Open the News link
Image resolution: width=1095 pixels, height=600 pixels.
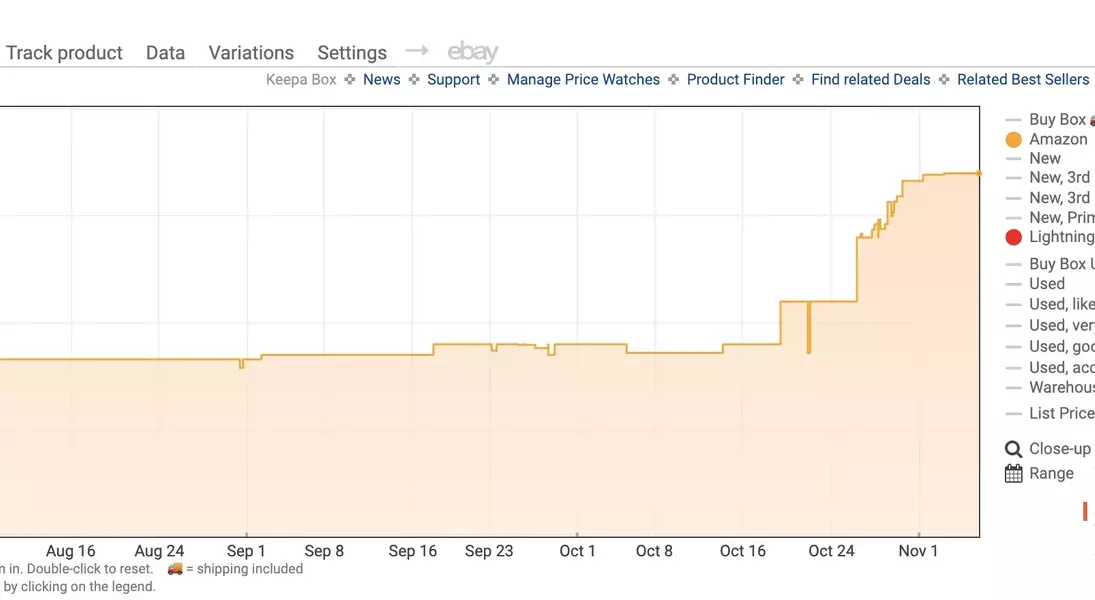(381, 80)
